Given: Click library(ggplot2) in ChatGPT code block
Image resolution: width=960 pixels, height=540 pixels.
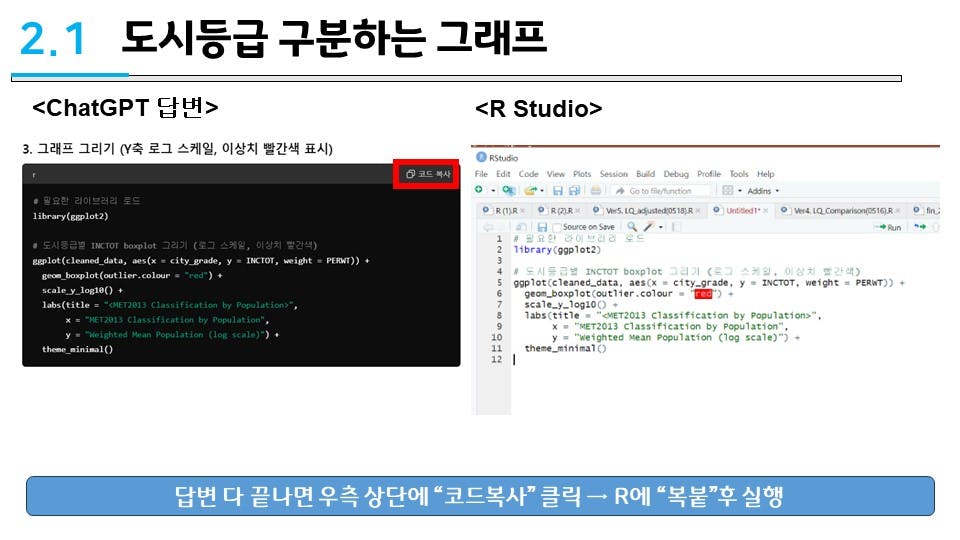Looking at the screenshot, I should tap(70, 216).
